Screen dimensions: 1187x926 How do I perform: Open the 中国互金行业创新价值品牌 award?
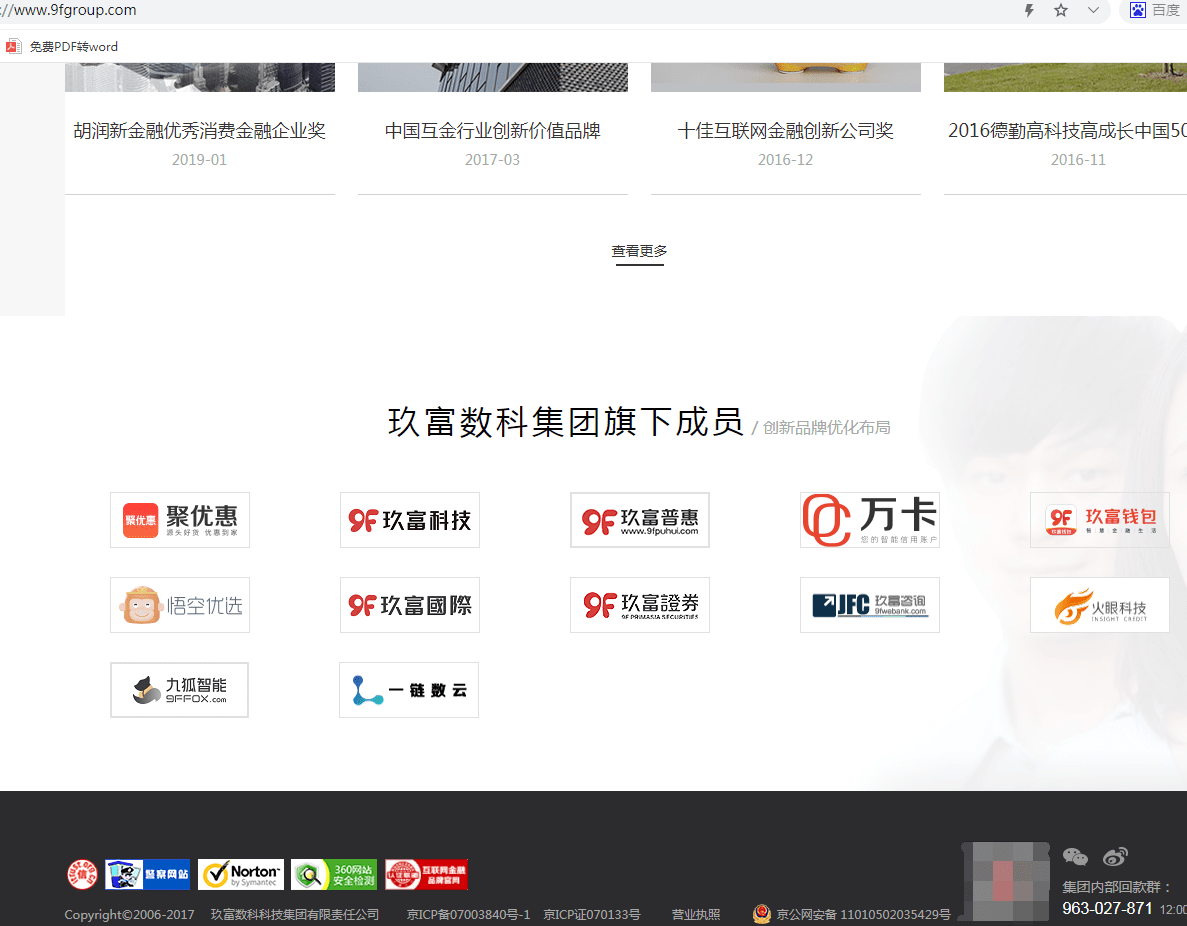[x=493, y=131]
